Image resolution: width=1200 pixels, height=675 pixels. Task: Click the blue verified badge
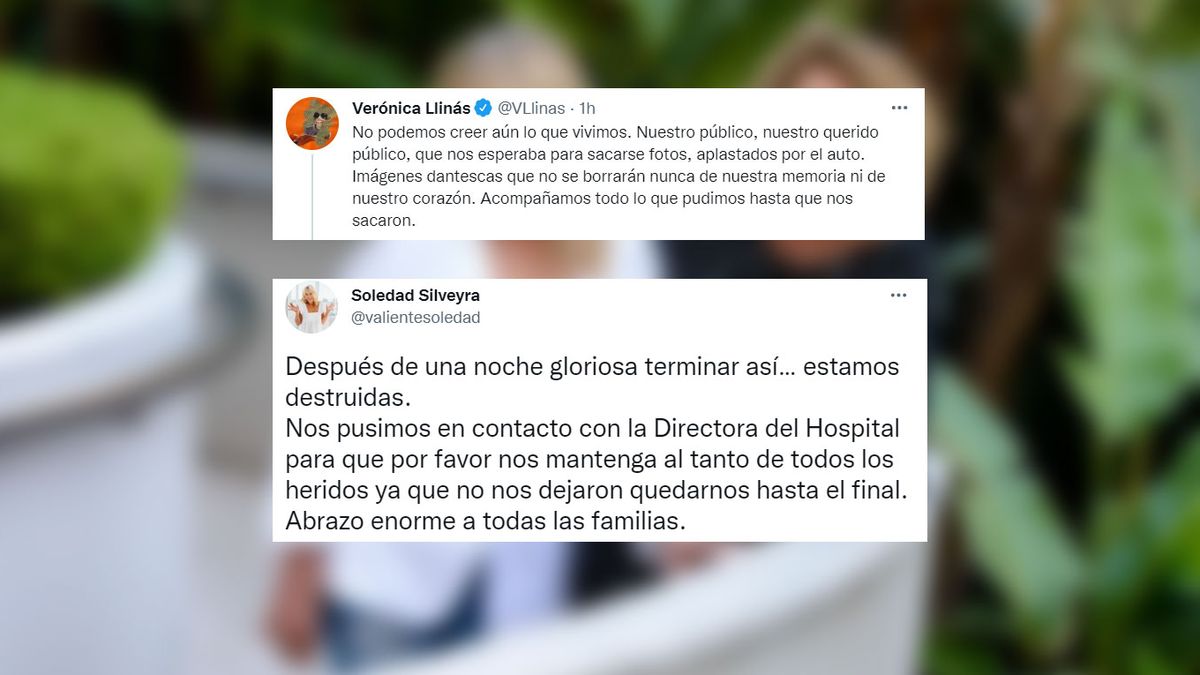(x=483, y=107)
